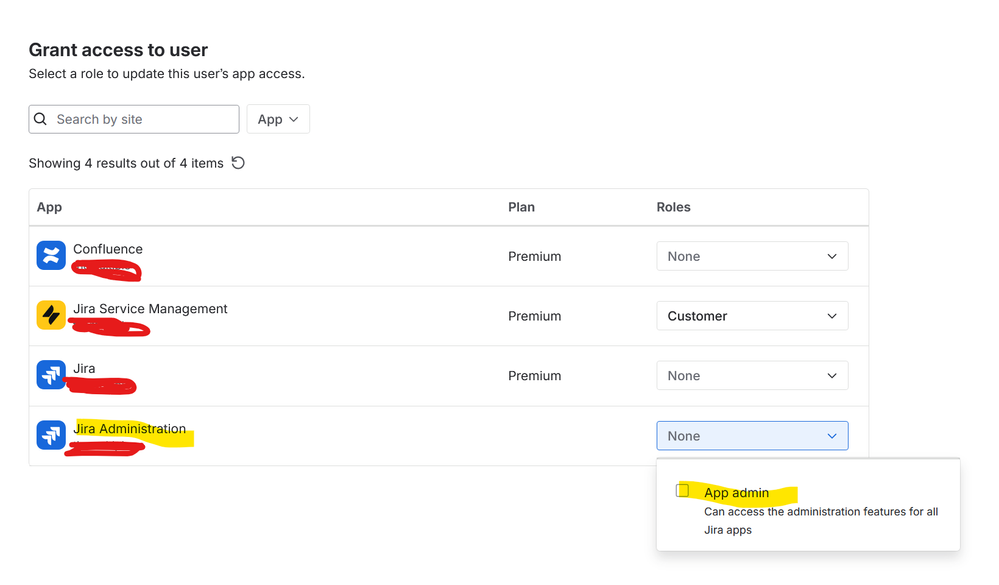Expand the Jira roles dropdown

[x=752, y=376]
